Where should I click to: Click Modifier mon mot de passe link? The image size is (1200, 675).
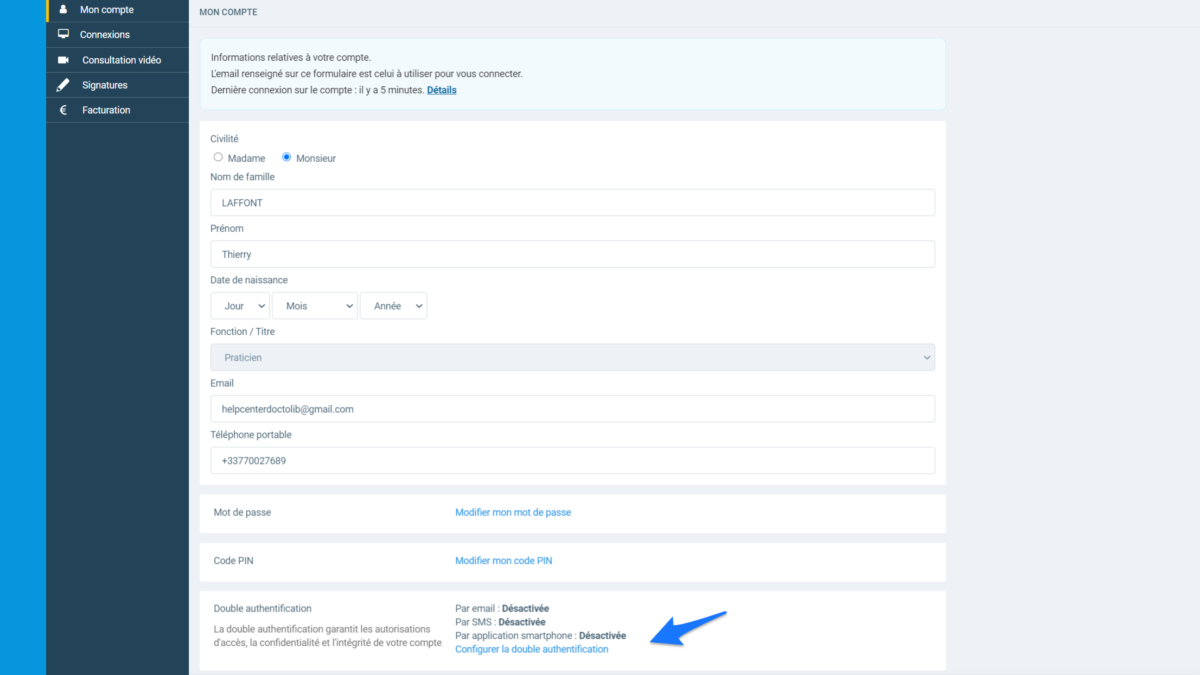[x=513, y=512]
